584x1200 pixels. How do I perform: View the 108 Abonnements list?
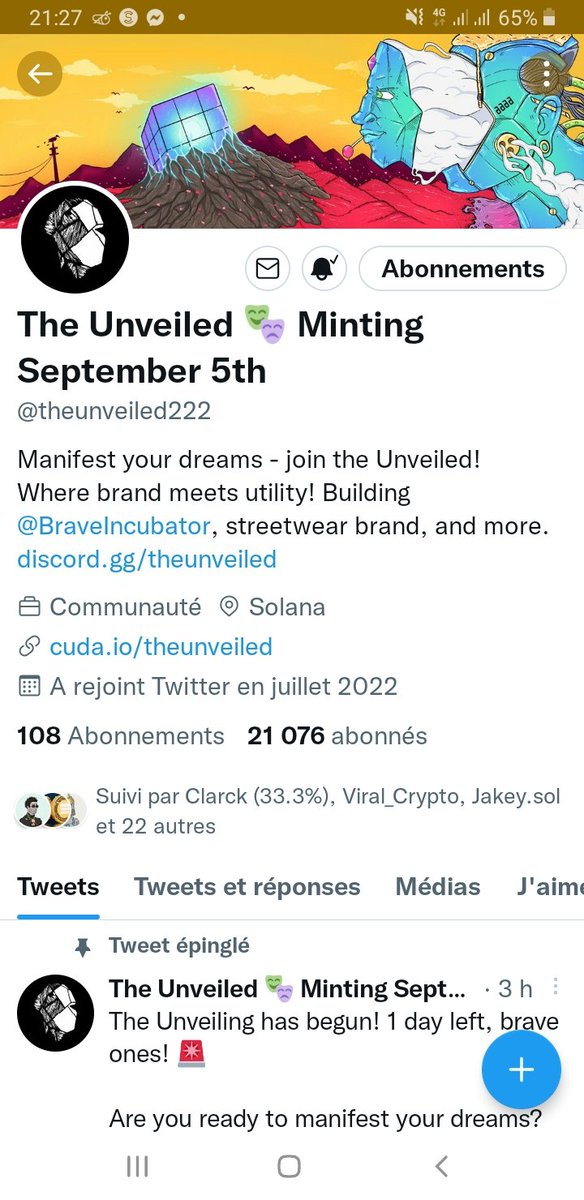coord(121,736)
